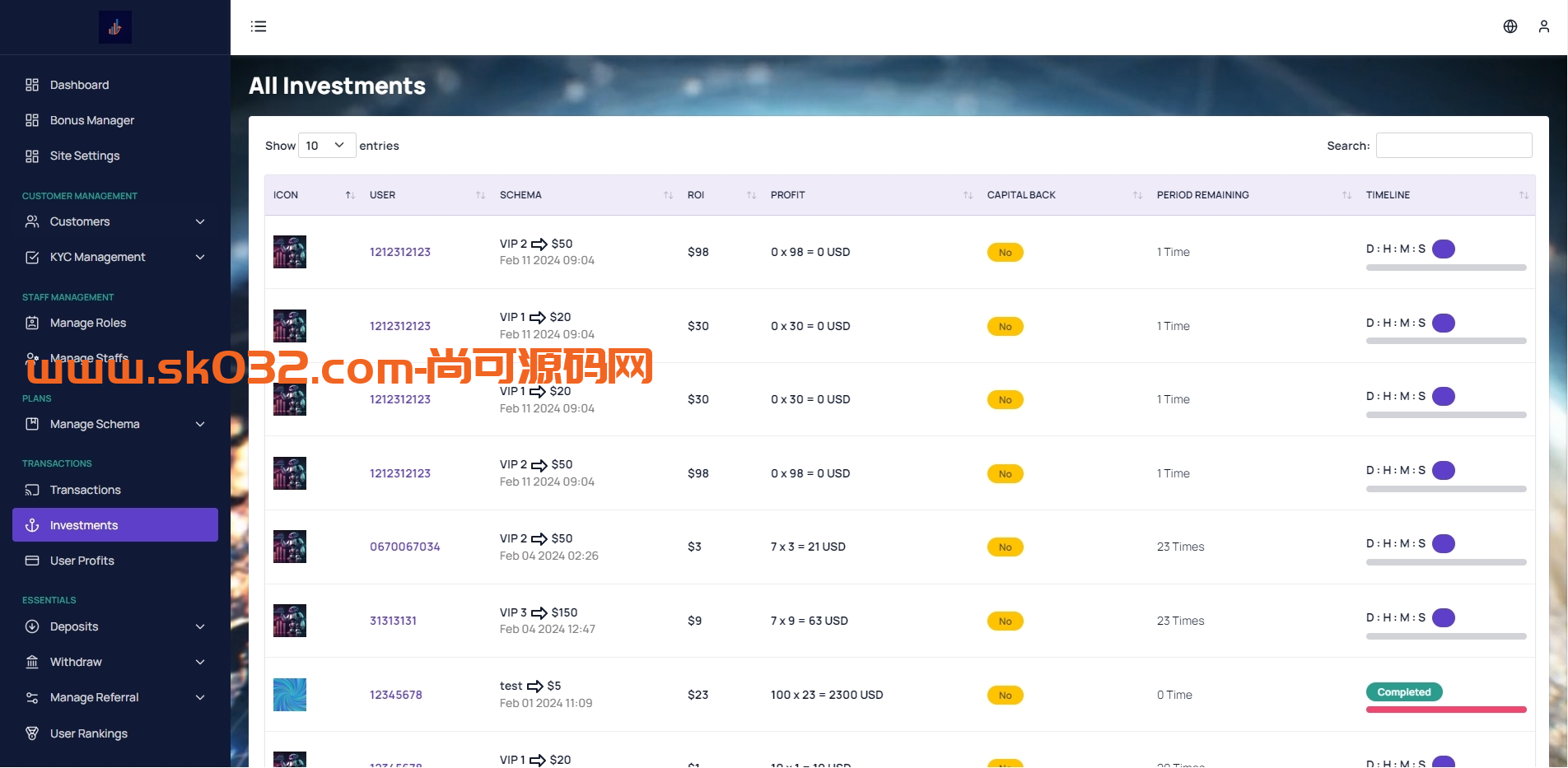Sort by PERIOD REMAINING column arrows

(1346, 195)
